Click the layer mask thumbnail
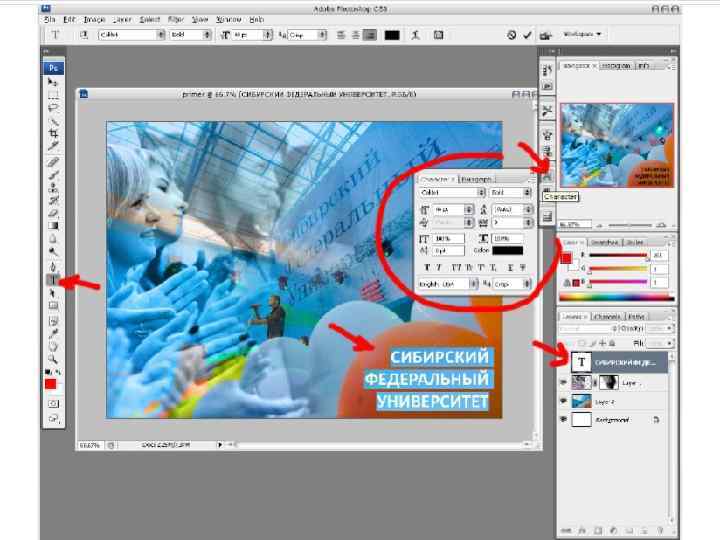The width and height of the screenshot is (720, 540). point(609,382)
